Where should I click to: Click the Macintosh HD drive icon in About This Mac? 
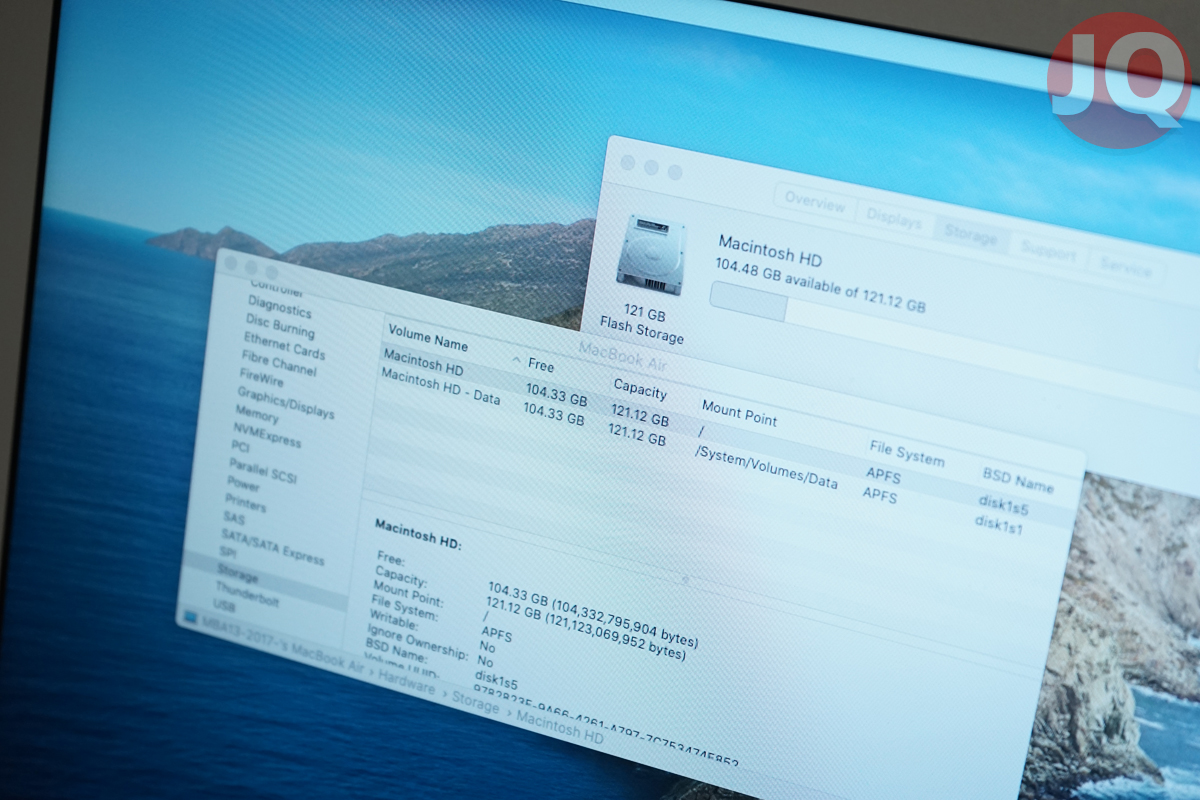tap(651, 255)
